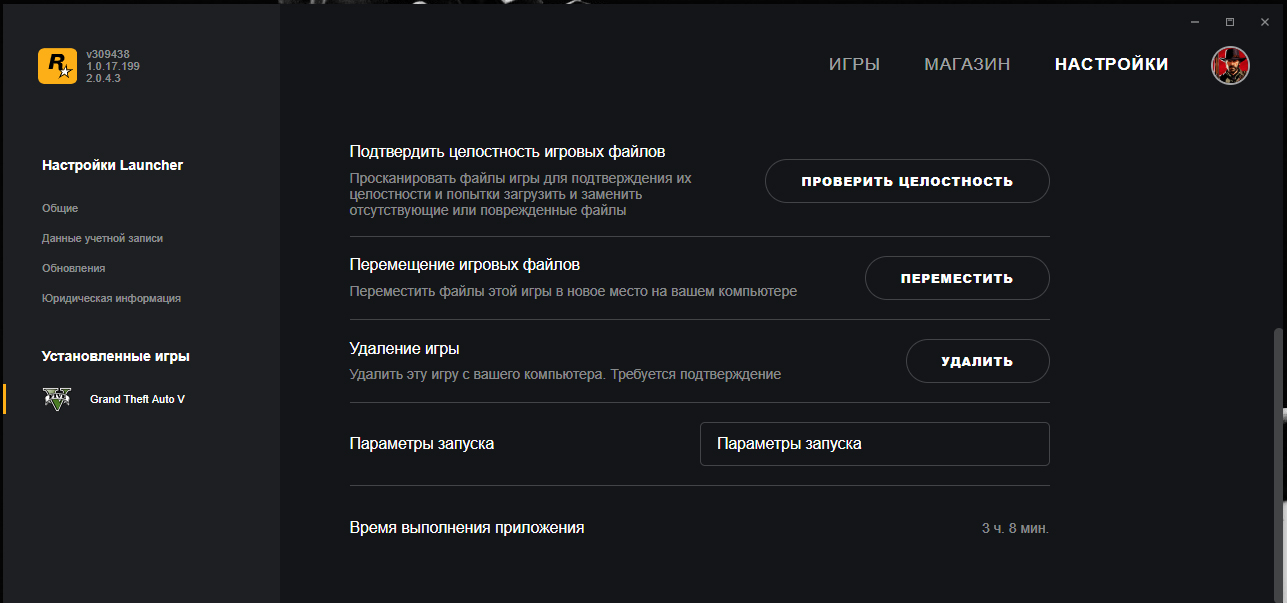Click the ПЕРЕМЕСТИТЬ button
The image size is (1287, 603).
click(957, 278)
